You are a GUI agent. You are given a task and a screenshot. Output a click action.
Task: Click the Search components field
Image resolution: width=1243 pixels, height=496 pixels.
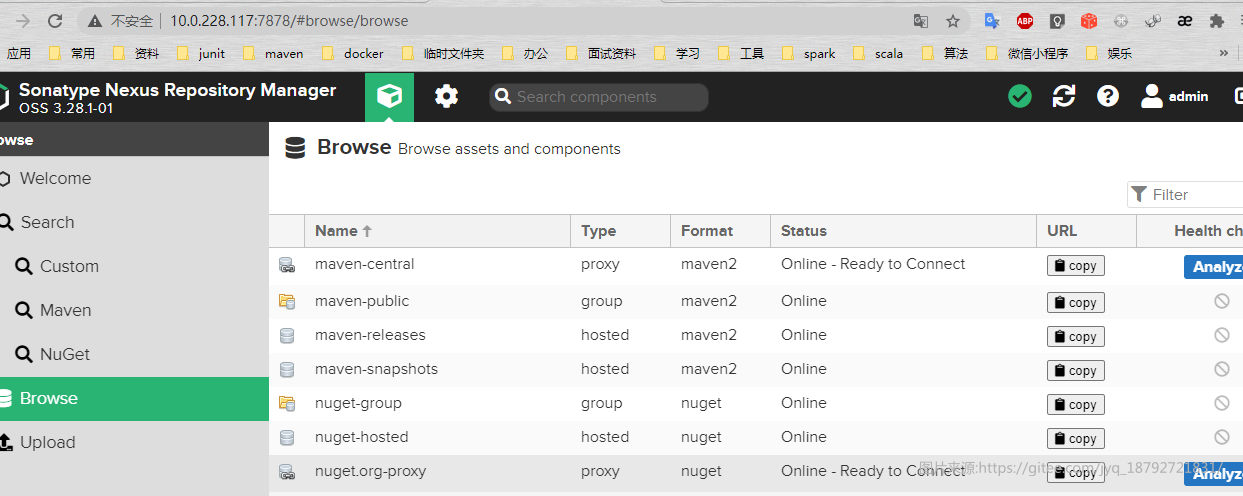coord(599,97)
